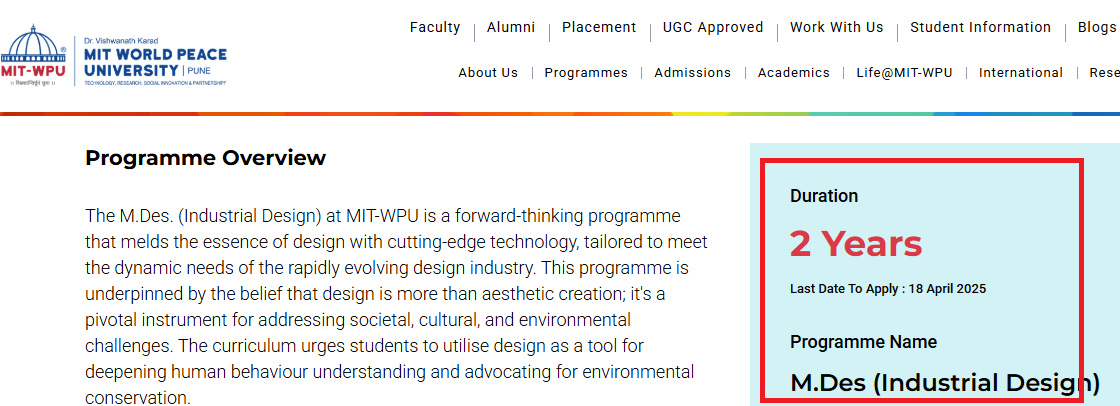Click the M.Des (Industrial Design) programme name
The image size is (1120, 406).
tap(944, 383)
